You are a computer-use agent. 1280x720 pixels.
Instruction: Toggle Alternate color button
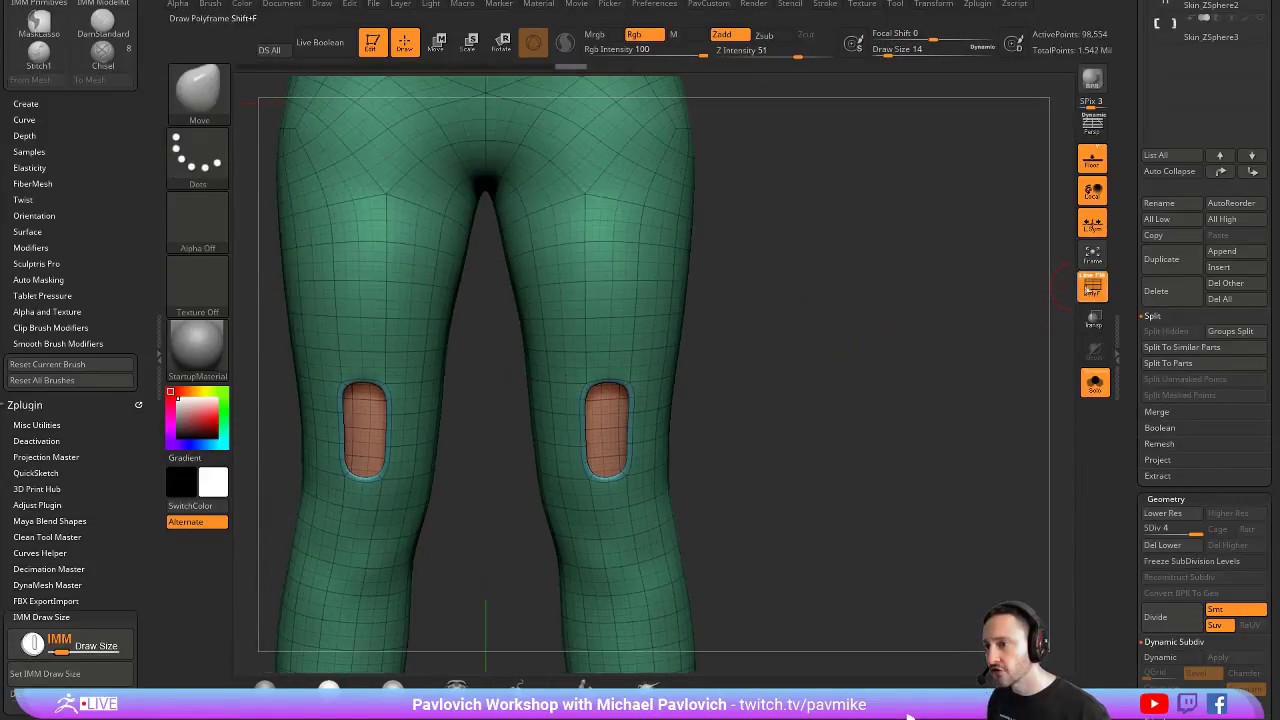197,522
